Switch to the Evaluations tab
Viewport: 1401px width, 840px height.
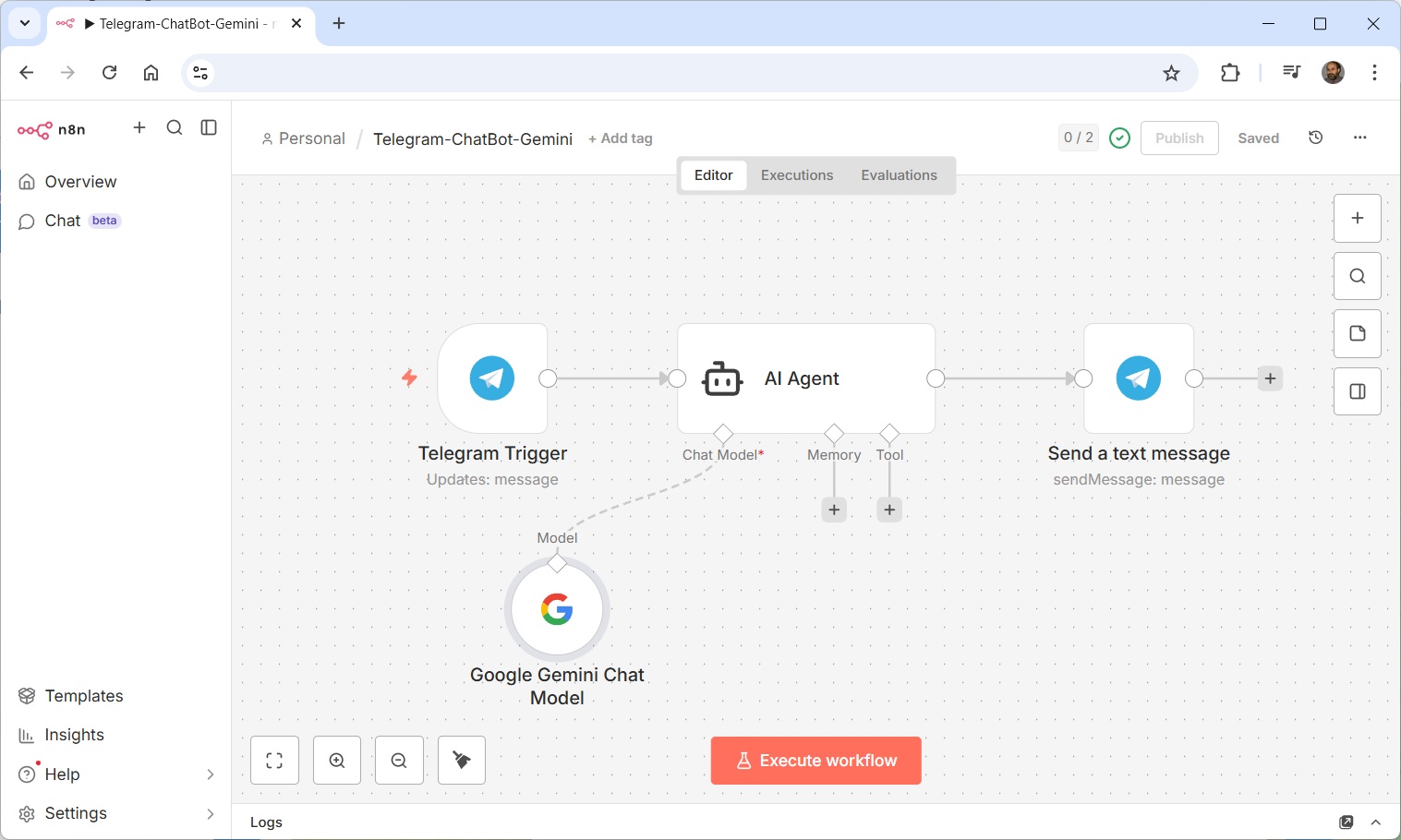pyautogui.click(x=899, y=175)
